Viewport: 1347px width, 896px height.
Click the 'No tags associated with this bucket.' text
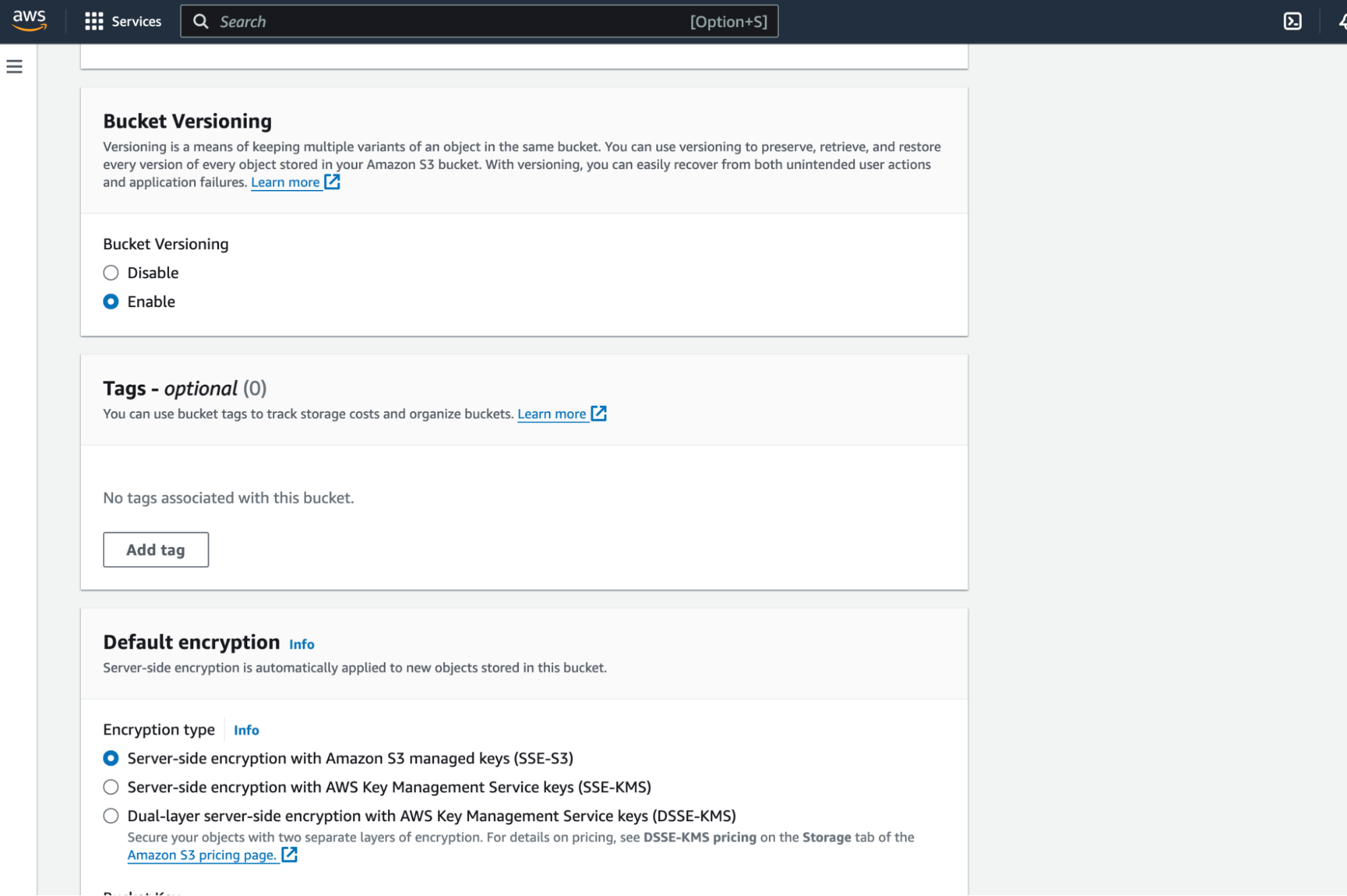click(x=228, y=498)
